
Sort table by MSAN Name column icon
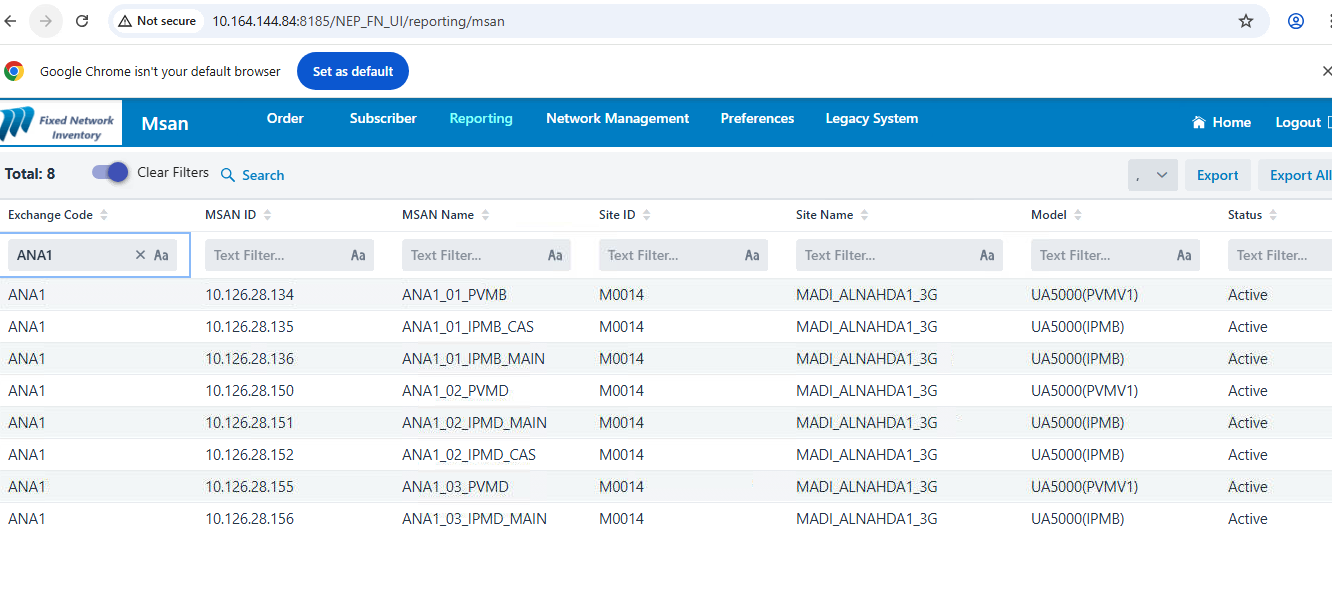(x=485, y=215)
